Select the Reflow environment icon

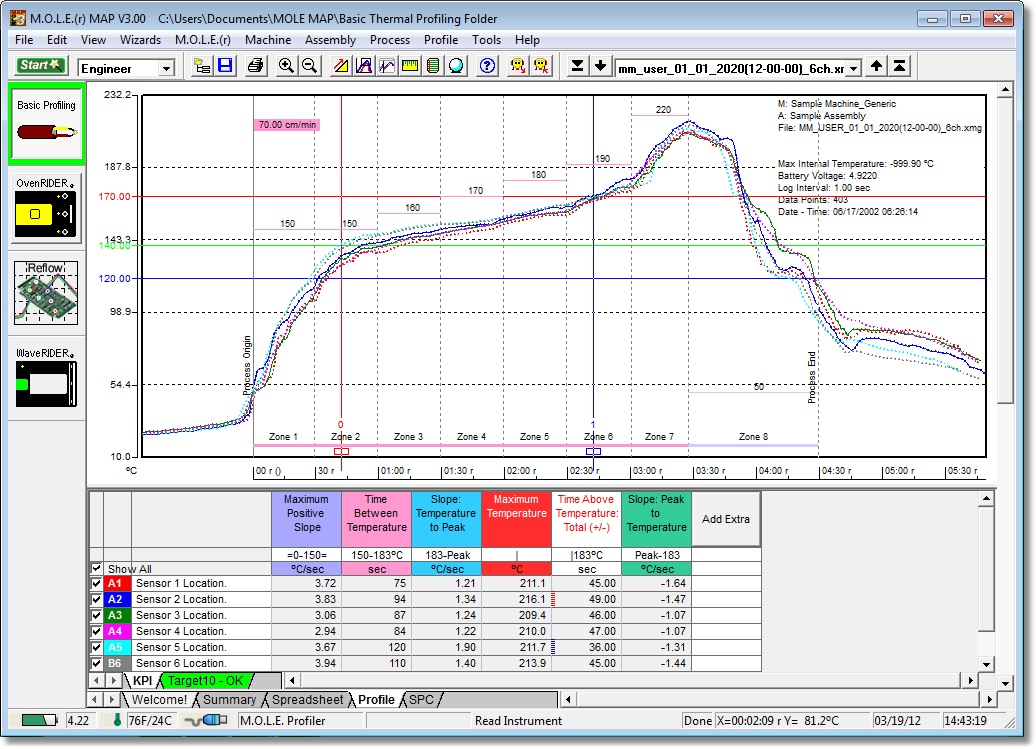pos(46,293)
